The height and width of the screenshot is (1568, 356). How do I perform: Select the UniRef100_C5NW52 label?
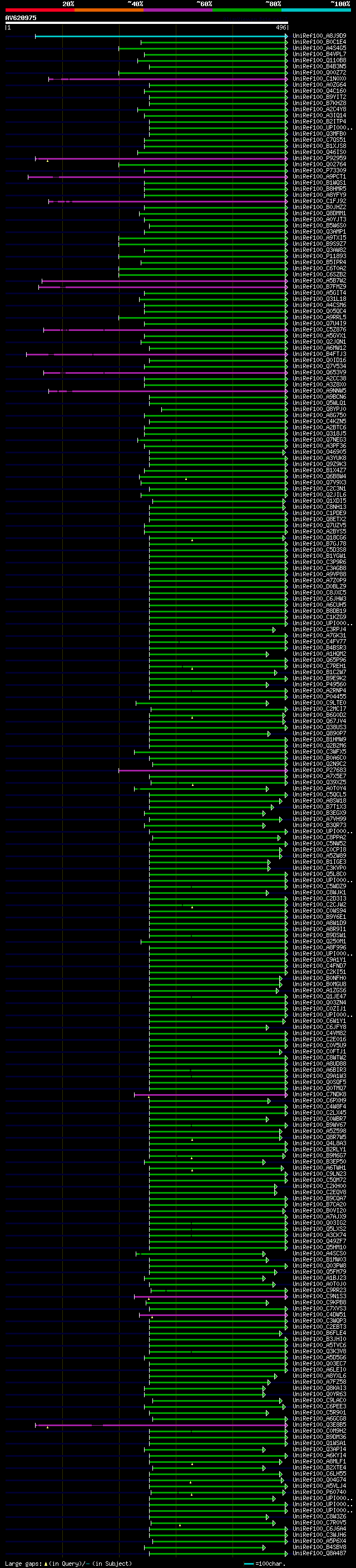coord(319,844)
